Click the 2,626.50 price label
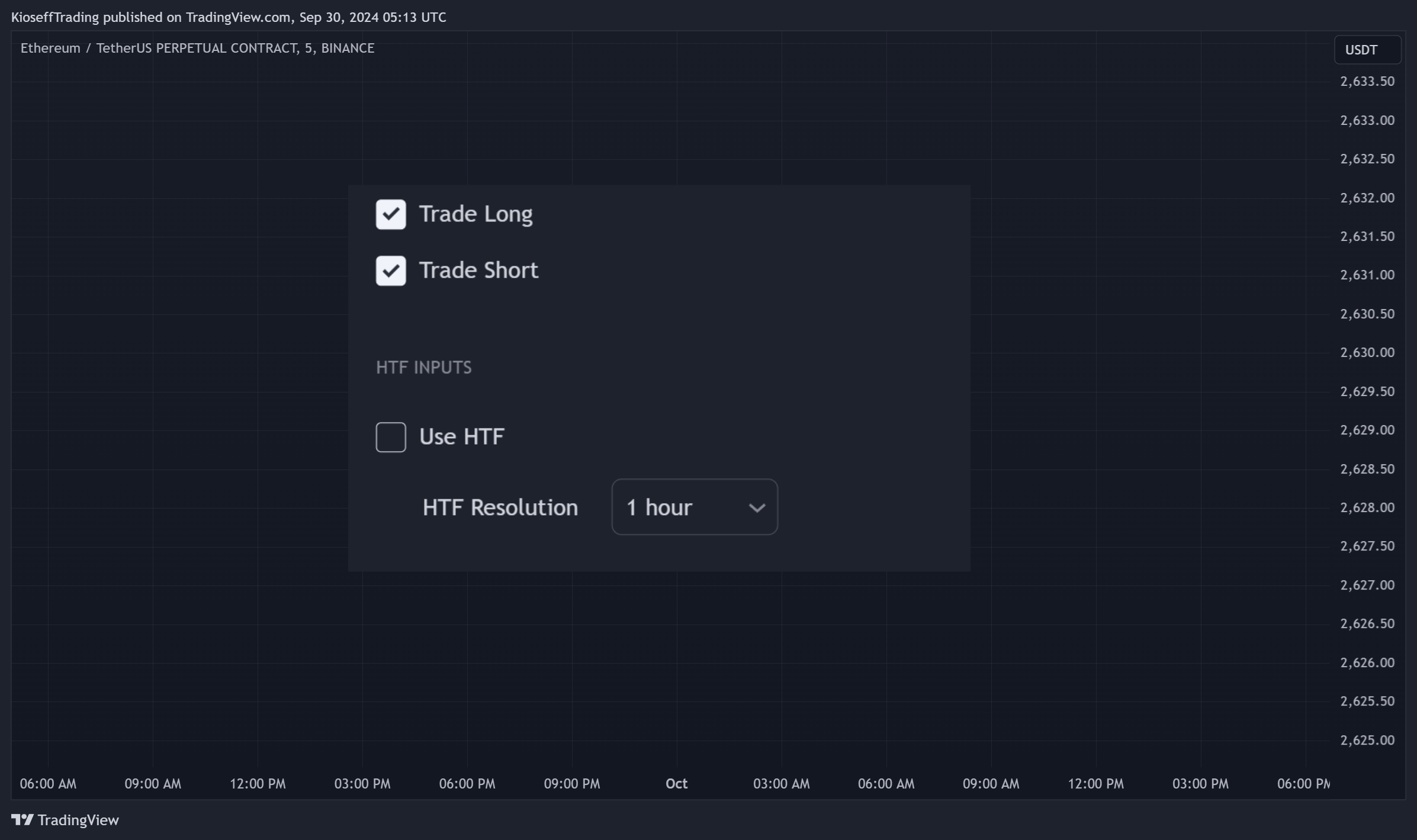This screenshot has height=840, width=1417. coord(1367,623)
